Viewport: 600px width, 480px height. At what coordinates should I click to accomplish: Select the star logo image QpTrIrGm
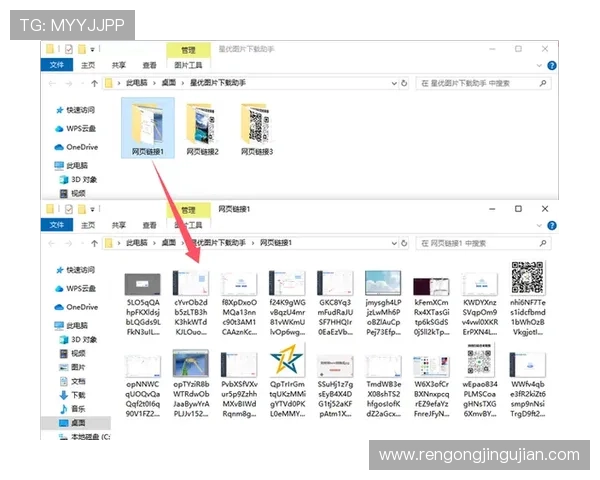point(285,359)
